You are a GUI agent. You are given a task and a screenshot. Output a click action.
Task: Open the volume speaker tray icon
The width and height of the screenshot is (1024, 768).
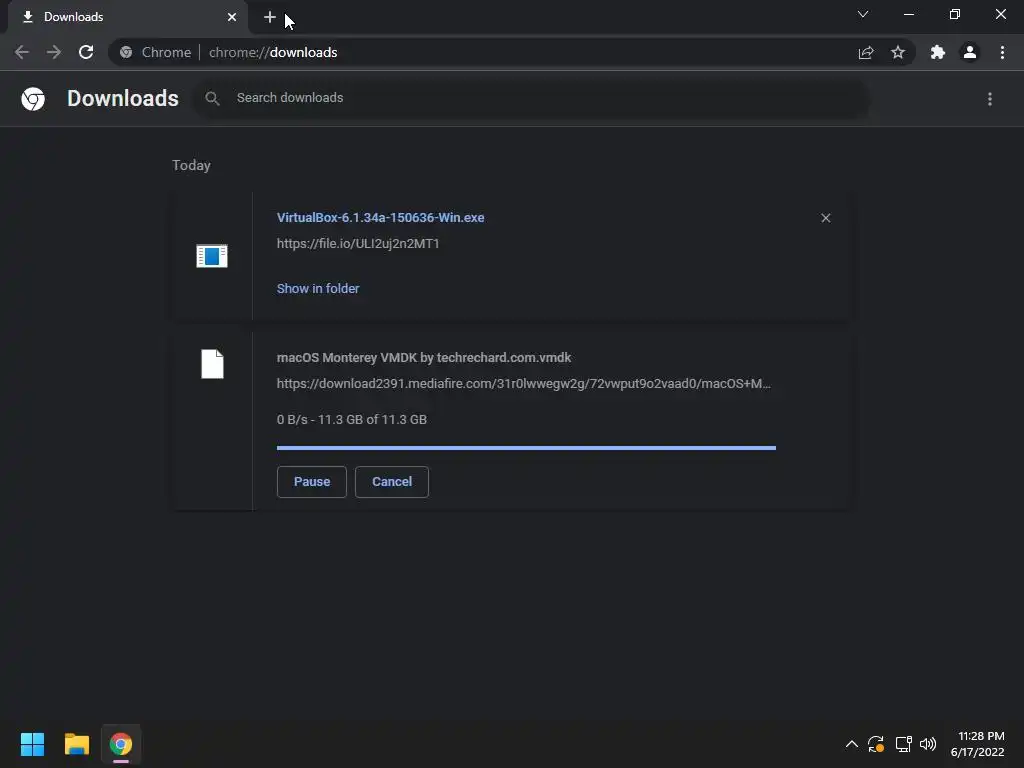click(927, 744)
